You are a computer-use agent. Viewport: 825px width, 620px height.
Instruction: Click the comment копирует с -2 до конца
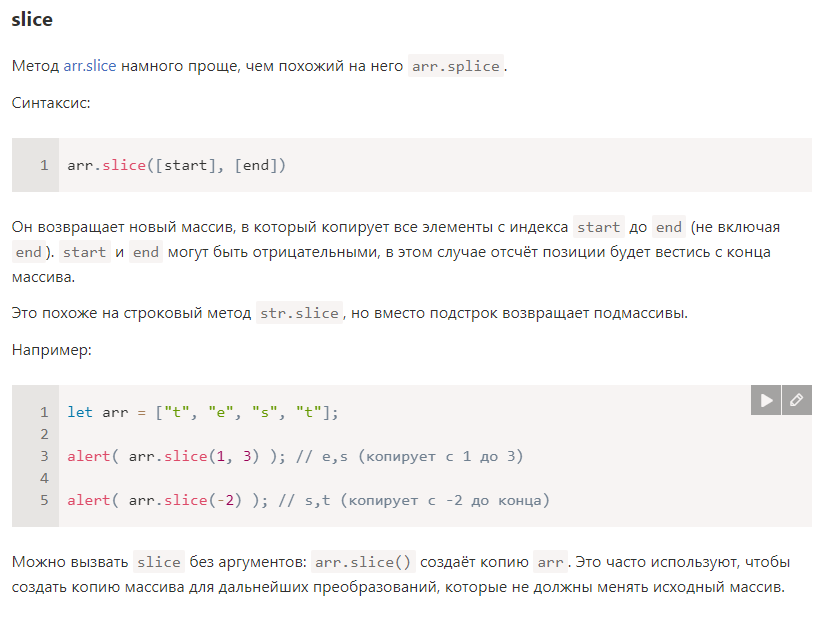[x=445, y=500]
